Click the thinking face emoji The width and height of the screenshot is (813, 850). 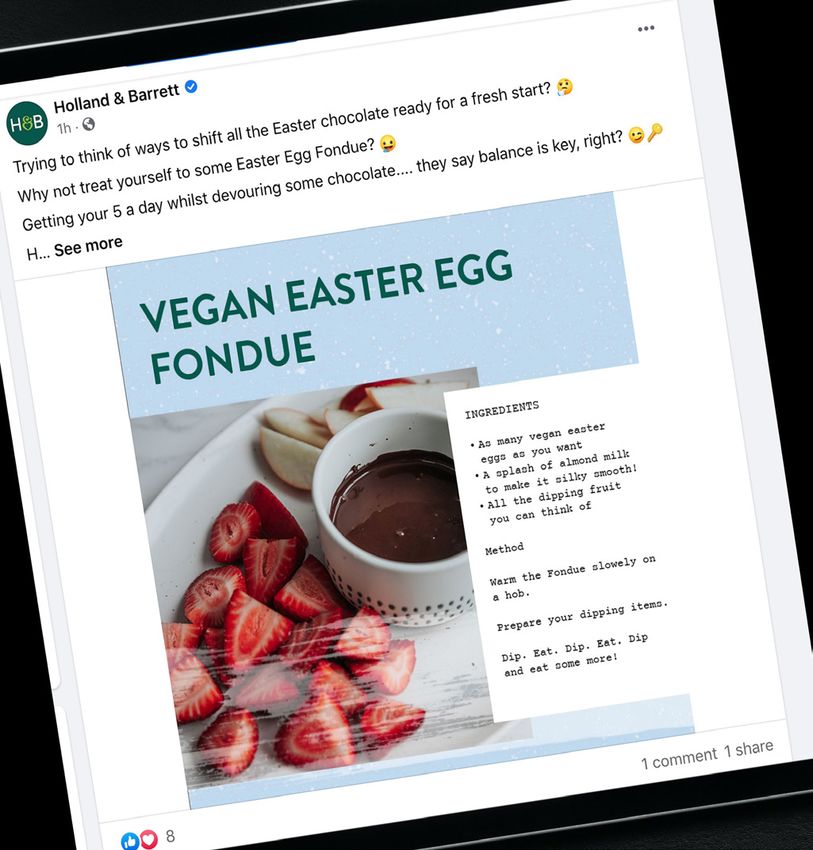[x=565, y=87]
